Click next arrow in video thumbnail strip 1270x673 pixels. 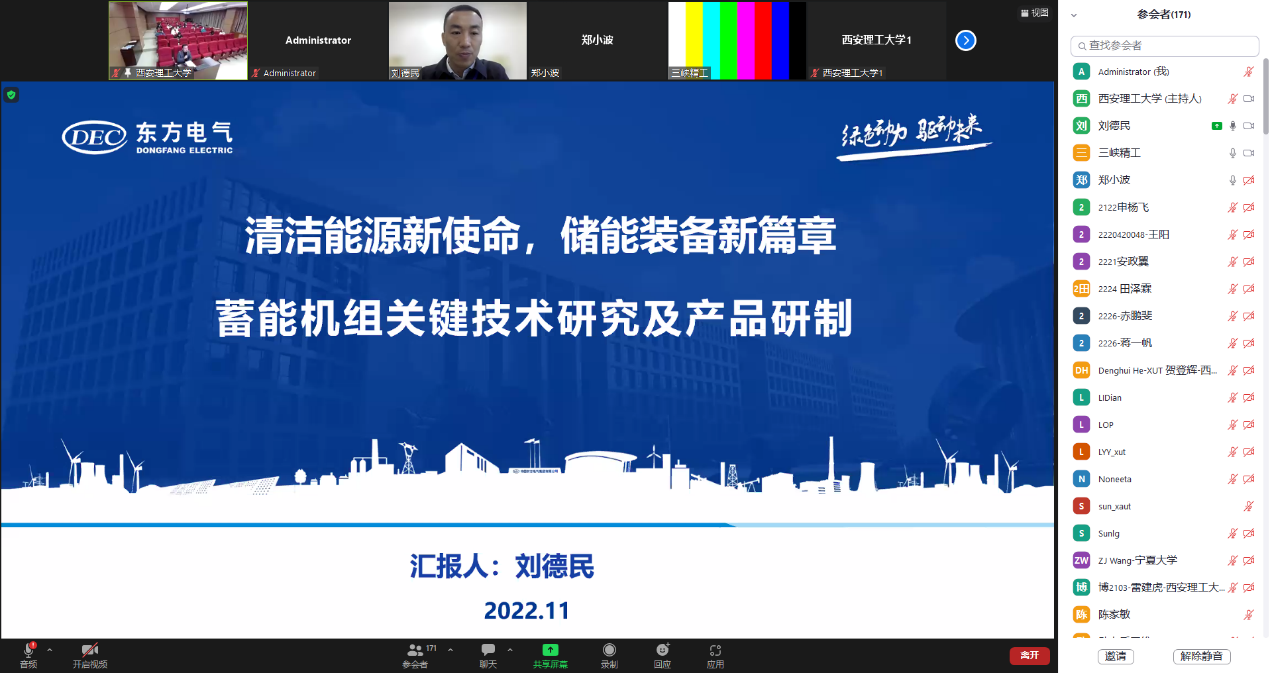[965, 40]
